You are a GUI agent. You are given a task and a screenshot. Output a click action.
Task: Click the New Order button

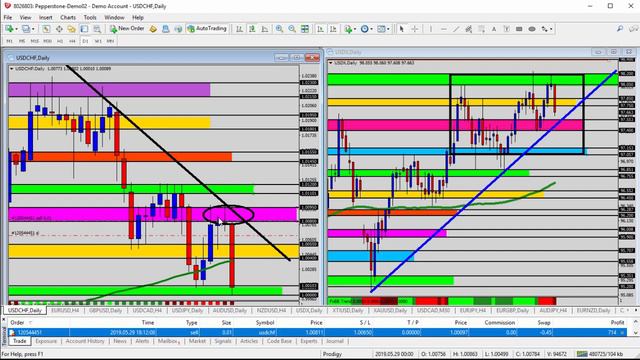(127, 29)
